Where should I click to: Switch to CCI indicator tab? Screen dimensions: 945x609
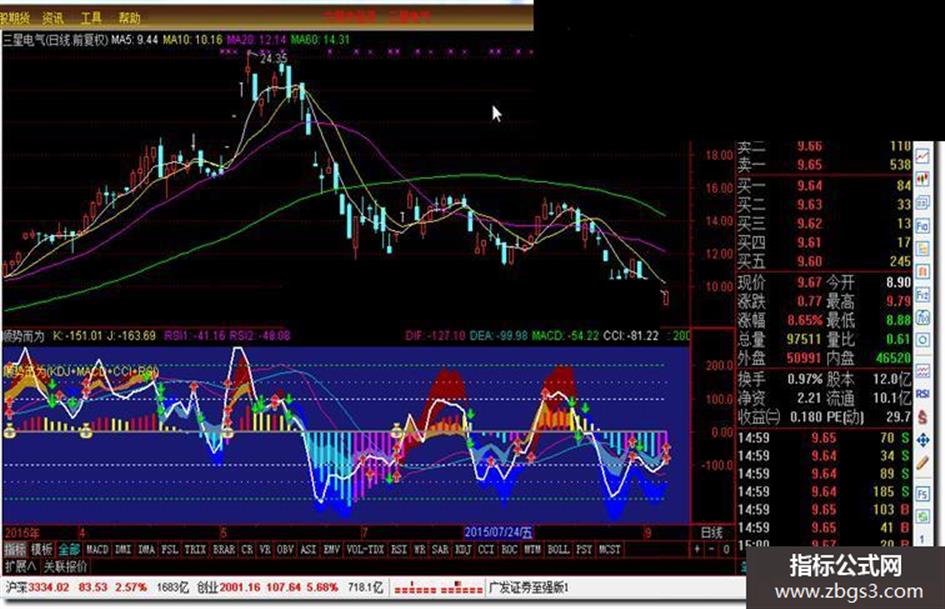[x=486, y=549]
